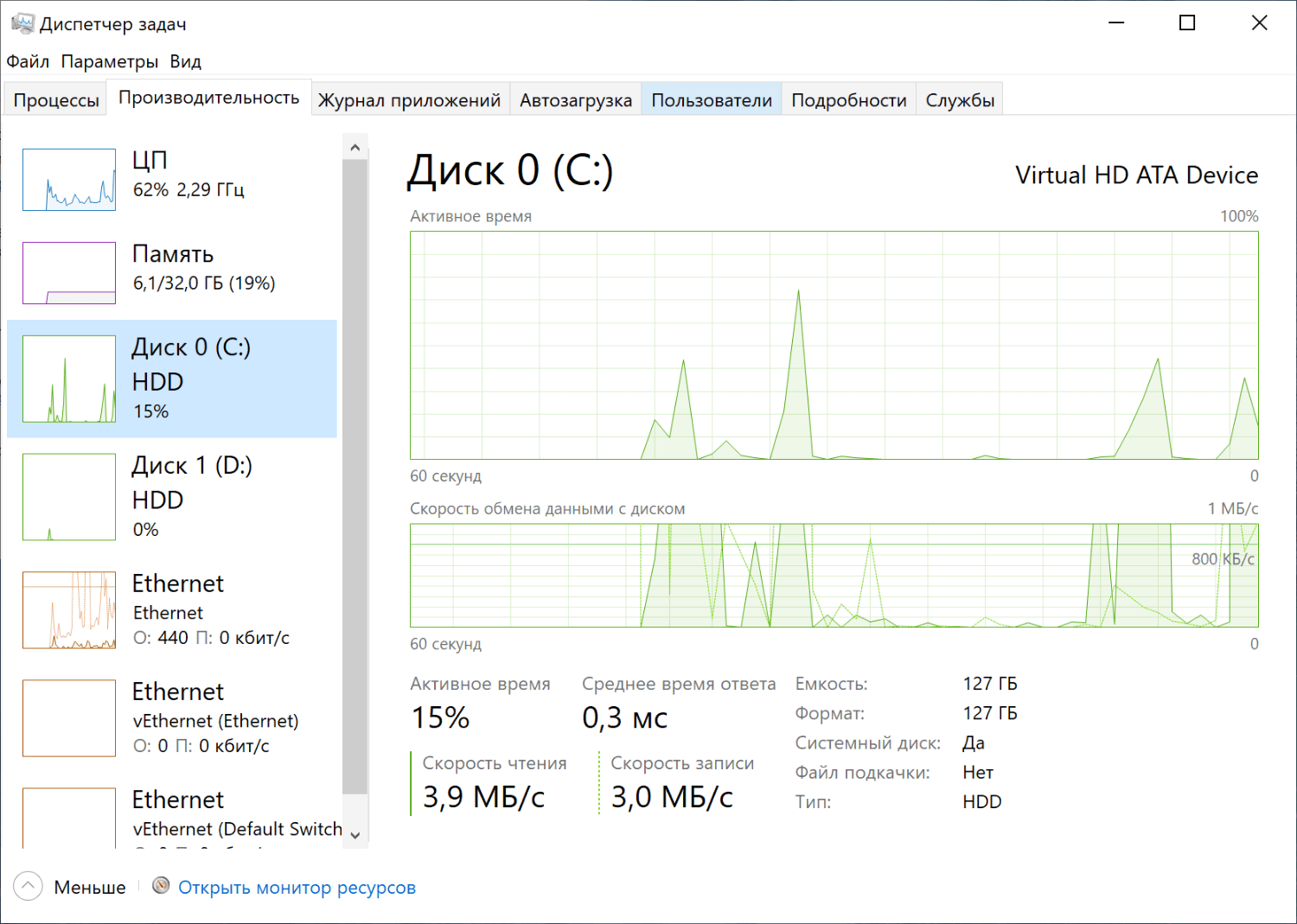Click the Resource Monitor icon
The width and height of the screenshot is (1297, 924).
[161, 886]
